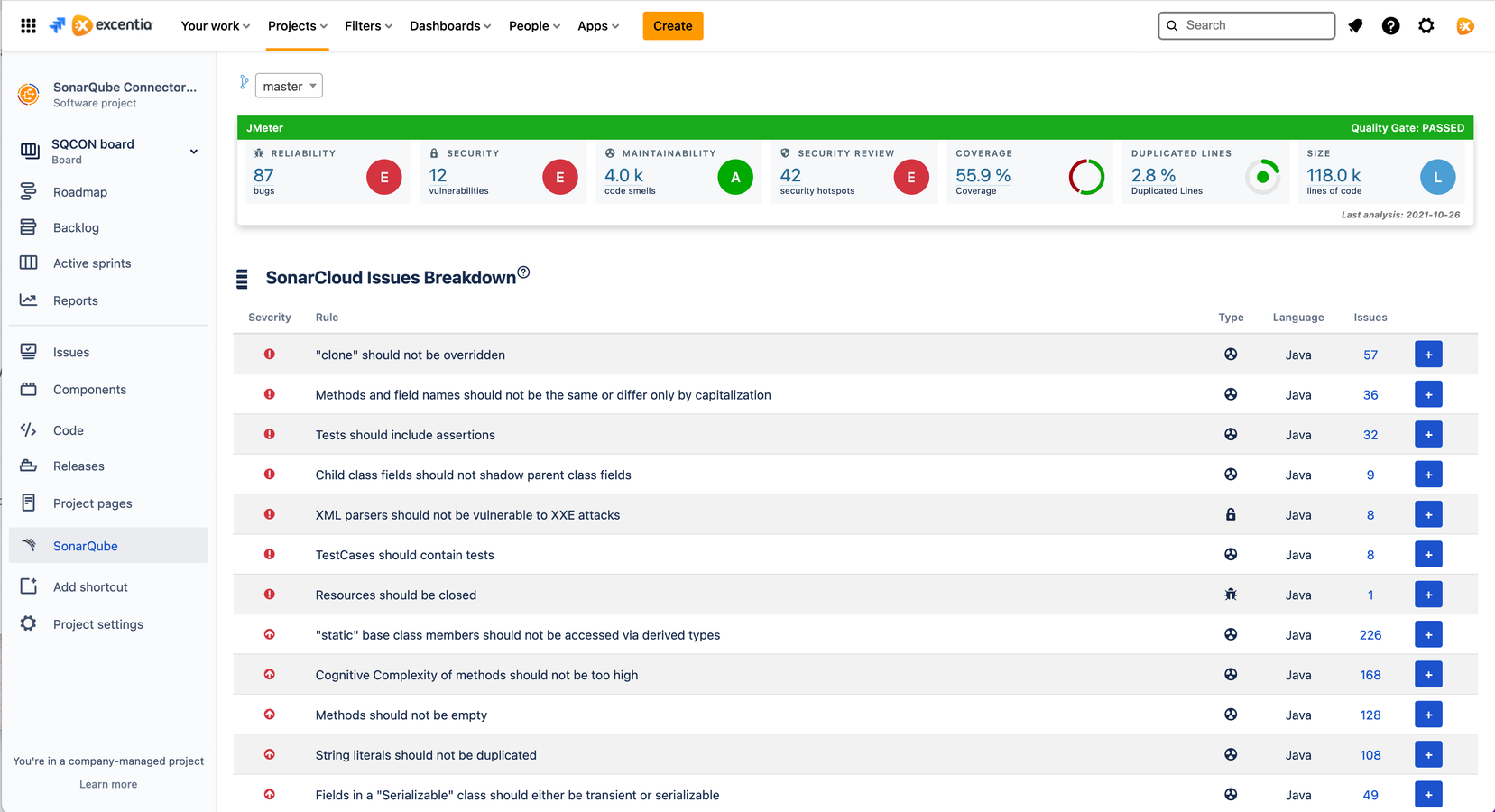Click the Duplicated Lines ring indicator
This screenshot has width=1495, height=812.
[x=1263, y=177]
